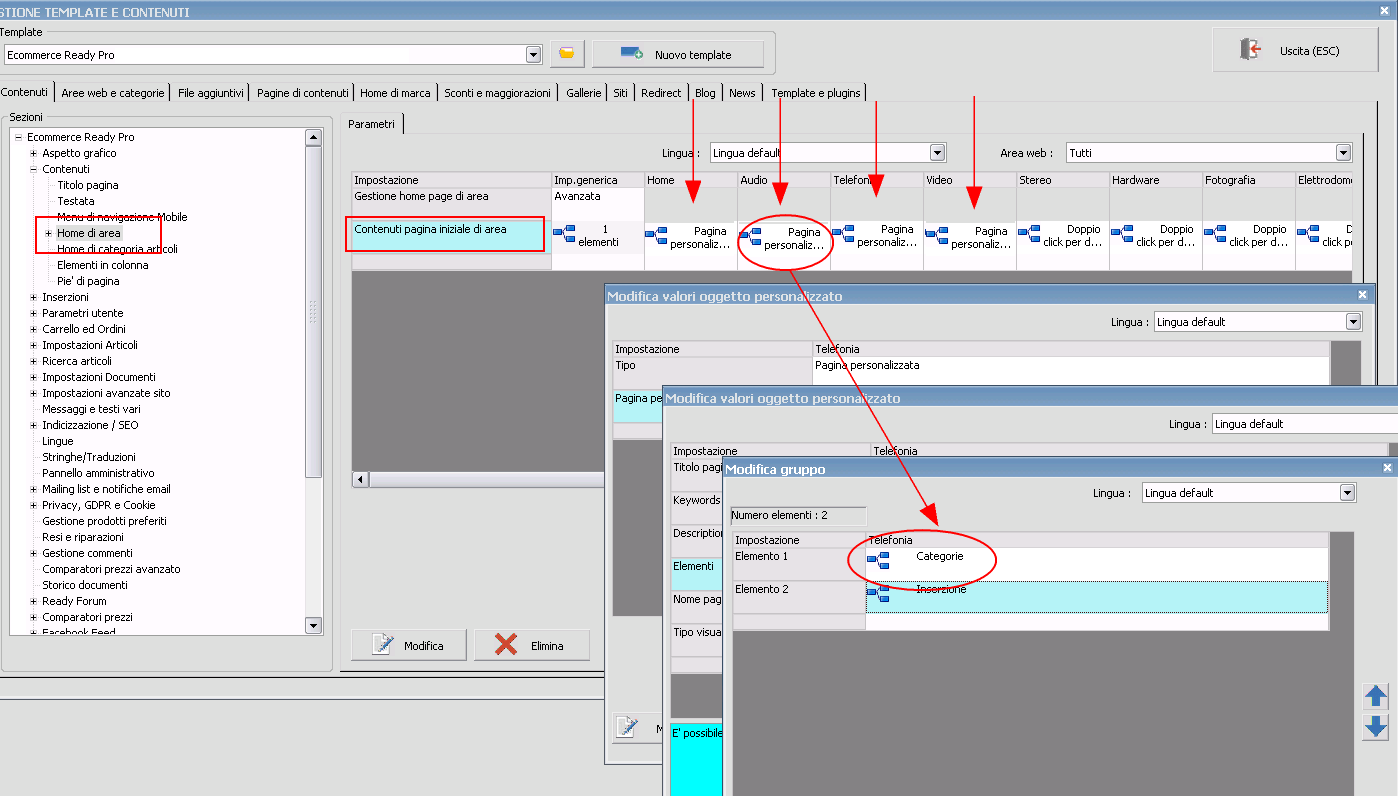Select the 'Gestione home page di area' row
This screenshot has width=1398, height=796.
(x=451, y=204)
